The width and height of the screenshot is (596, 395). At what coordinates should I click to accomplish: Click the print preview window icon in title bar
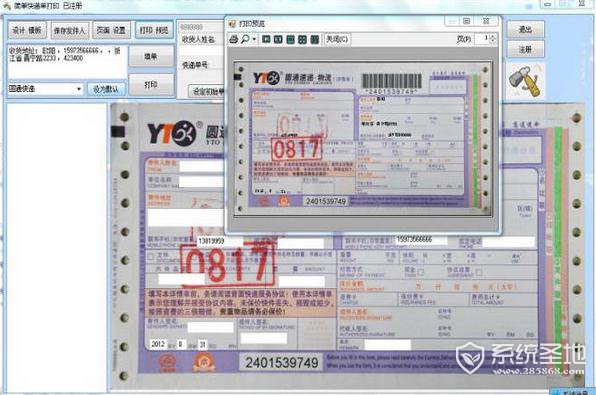[x=232, y=24]
